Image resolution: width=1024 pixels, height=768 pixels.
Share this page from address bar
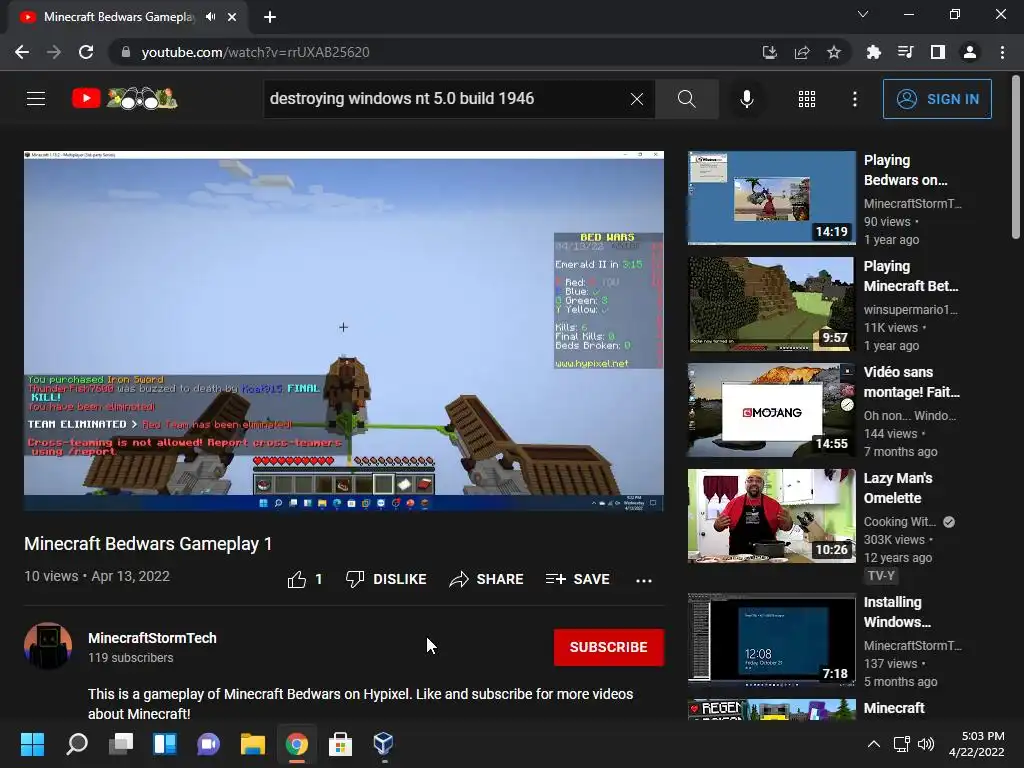[x=802, y=52]
